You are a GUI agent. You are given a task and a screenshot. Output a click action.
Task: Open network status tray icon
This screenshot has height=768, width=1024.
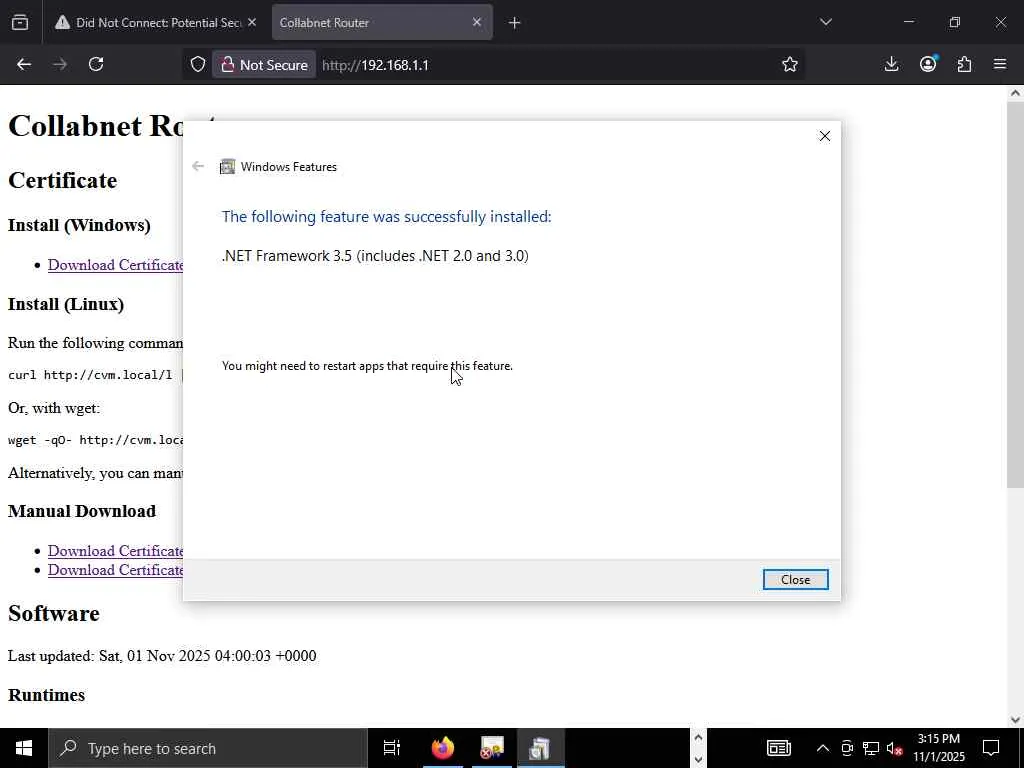coord(871,748)
